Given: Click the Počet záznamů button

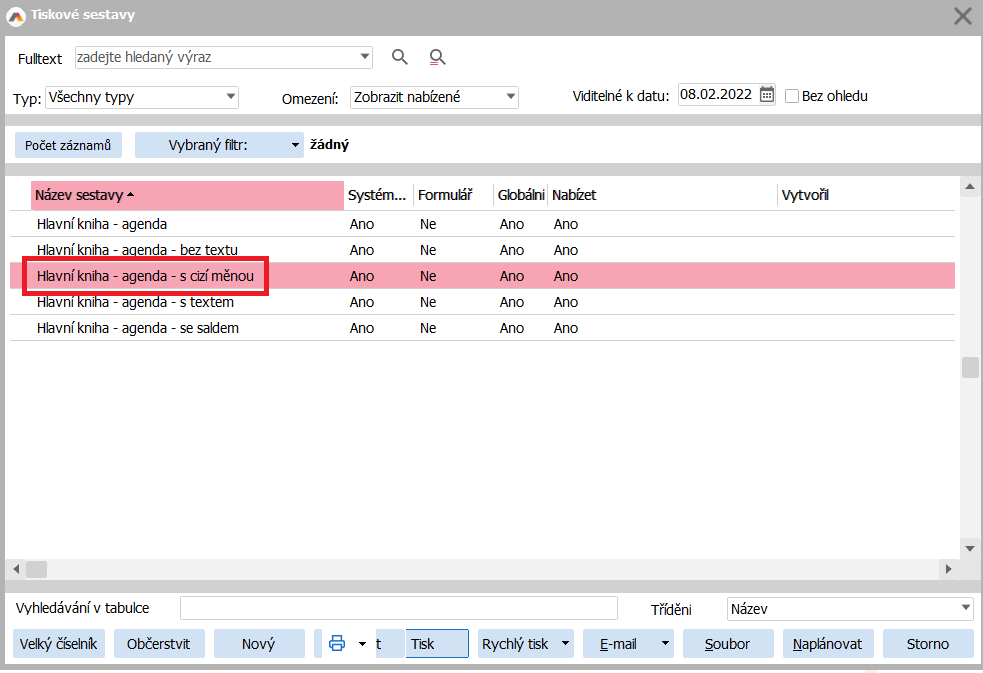Looking at the screenshot, I should point(68,145).
